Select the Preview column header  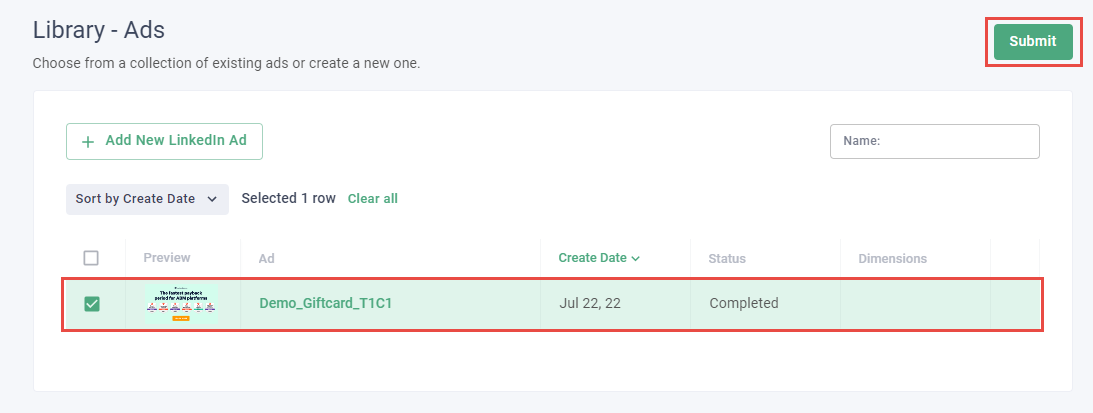click(167, 258)
